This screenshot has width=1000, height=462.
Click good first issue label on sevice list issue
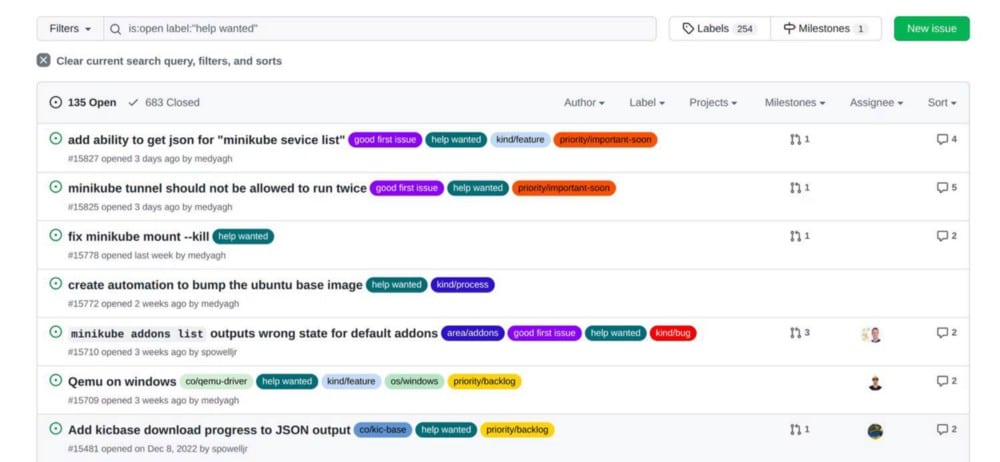click(x=385, y=140)
